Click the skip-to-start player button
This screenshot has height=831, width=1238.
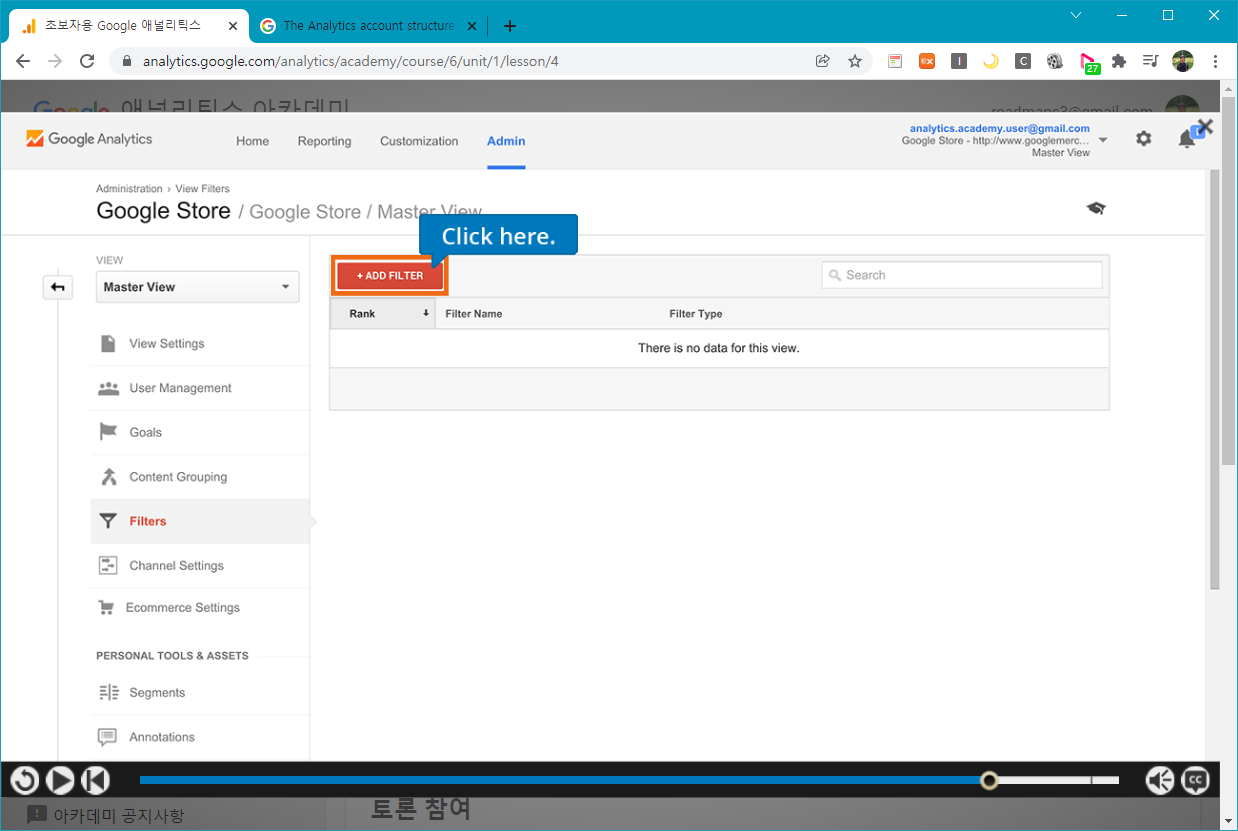[95, 780]
